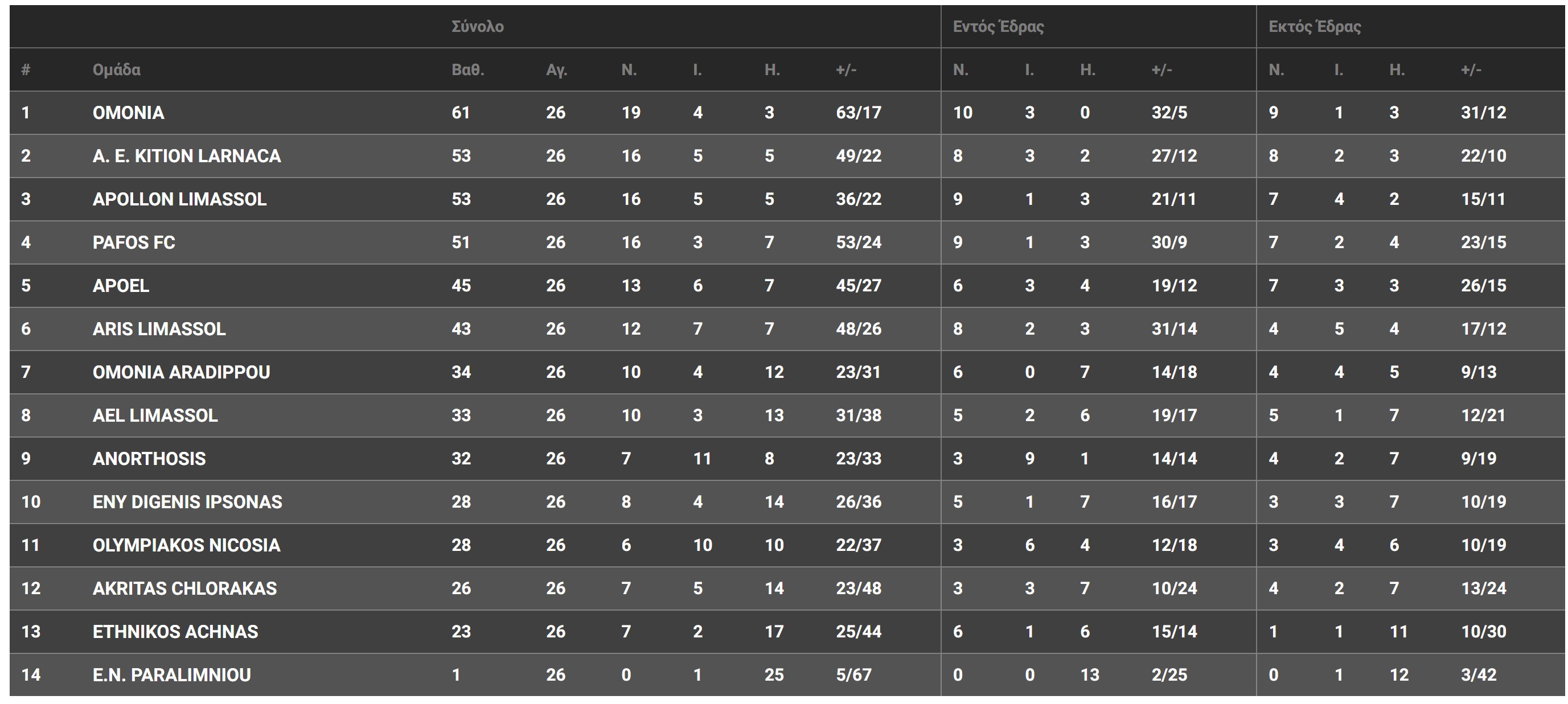This screenshot has height=704, width=1568.
Task: Click OLYMPIAKOS NICOSIA team name
Action: 186,545
